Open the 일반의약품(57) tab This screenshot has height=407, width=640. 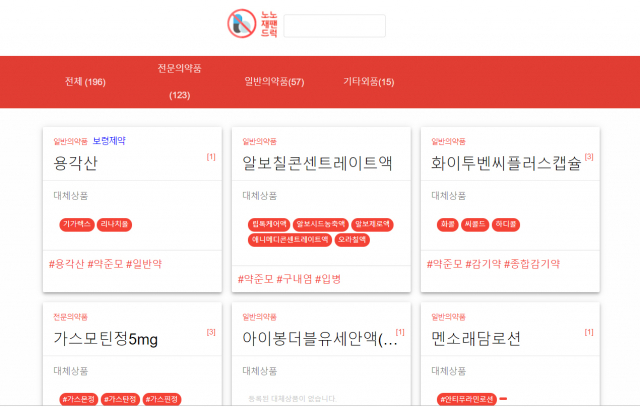pyautogui.click(x=274, y=82)
